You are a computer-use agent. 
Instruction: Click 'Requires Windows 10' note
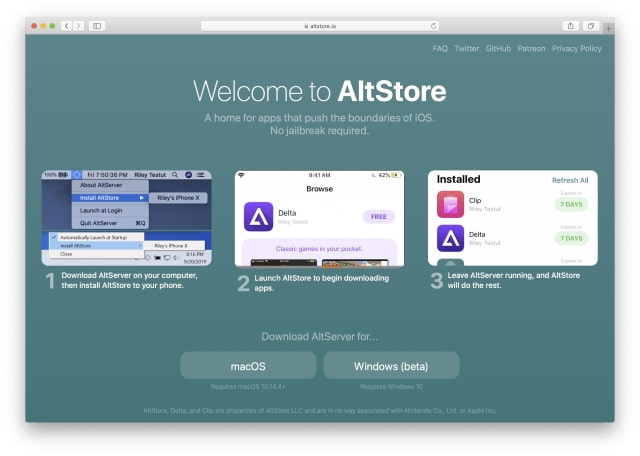pos(391,386)
